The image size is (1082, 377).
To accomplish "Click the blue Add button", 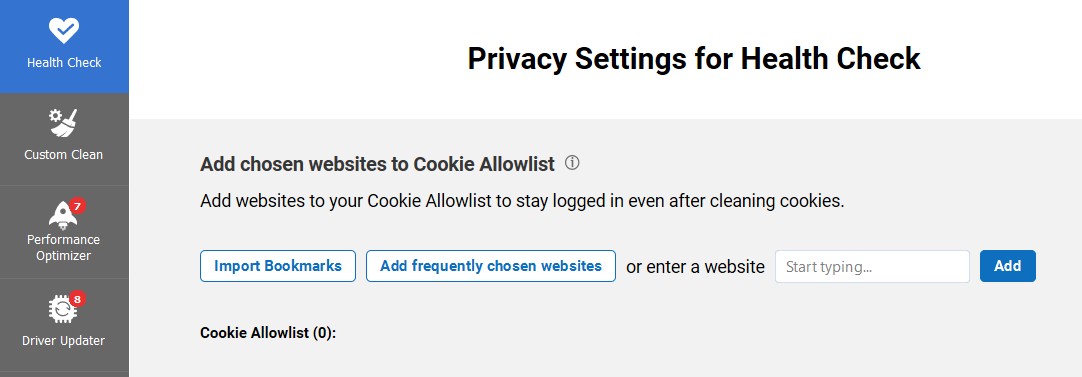I will coord(1007,266).
